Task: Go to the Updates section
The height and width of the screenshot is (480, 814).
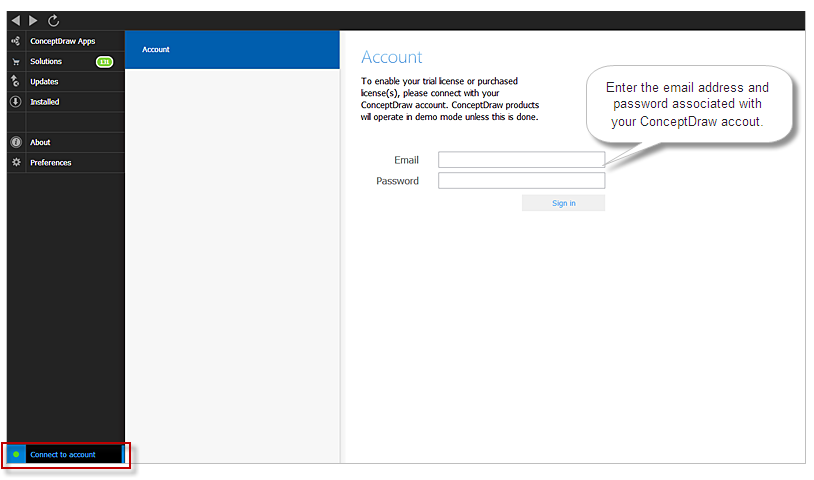Action: [x=66, y=81]
